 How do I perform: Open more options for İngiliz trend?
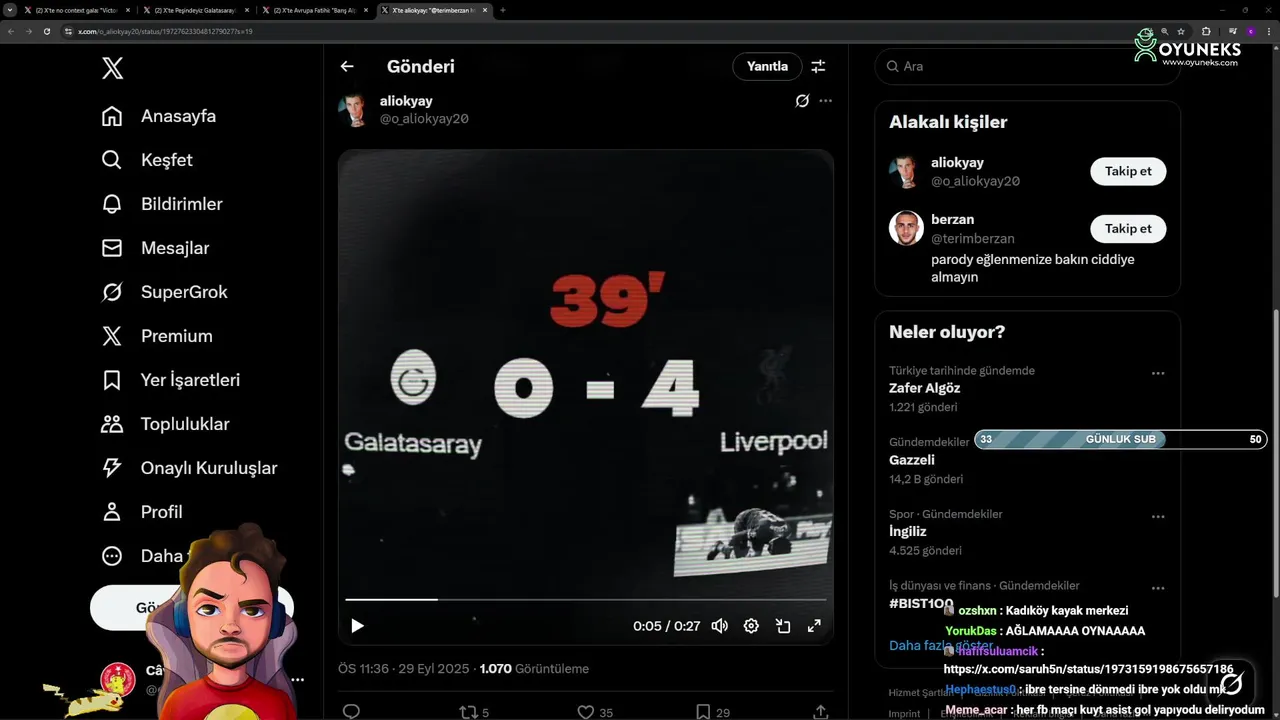pos(1158,517)
